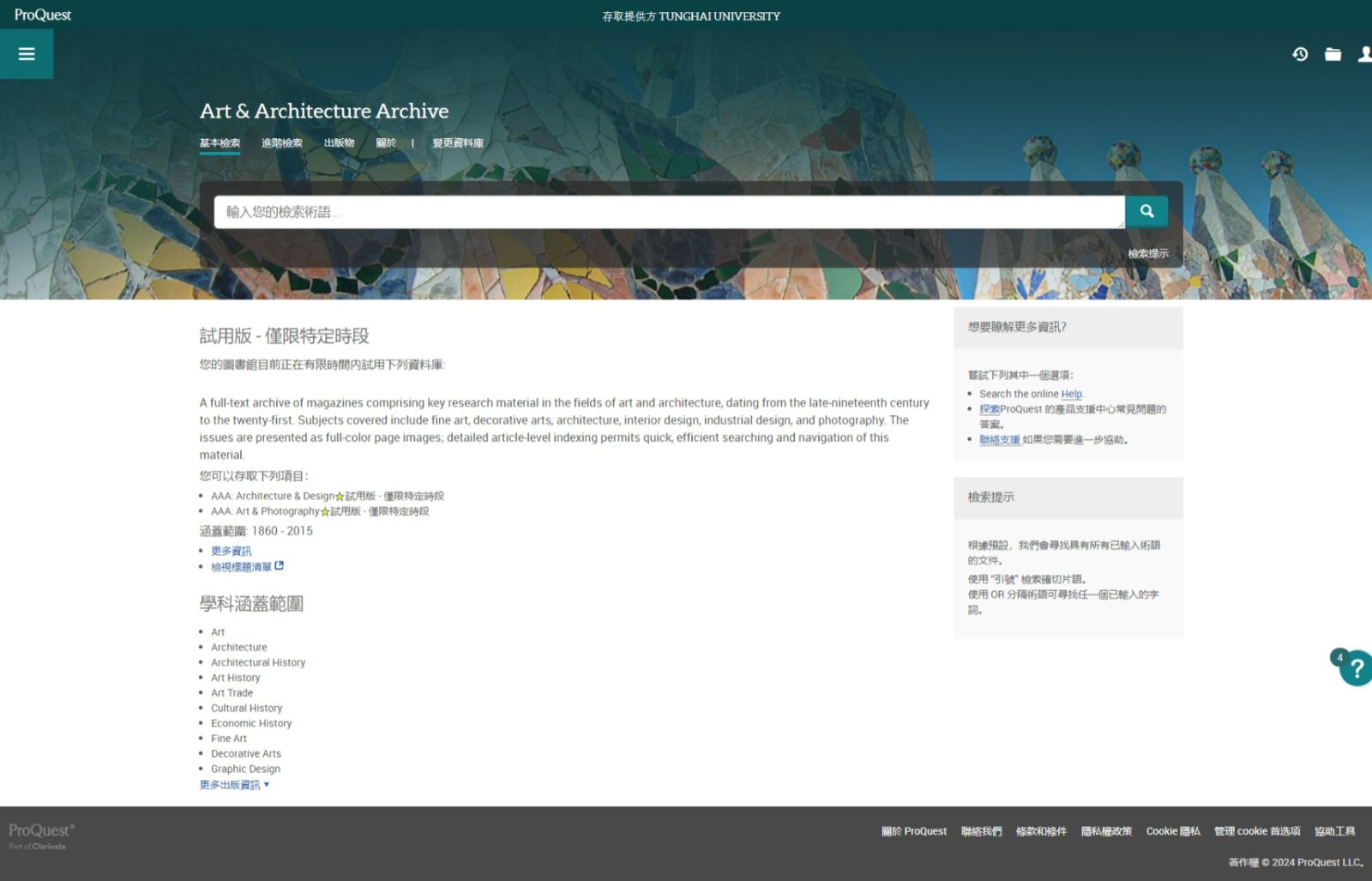Switch to 進階檢索 tab

[x=281, y=143]
